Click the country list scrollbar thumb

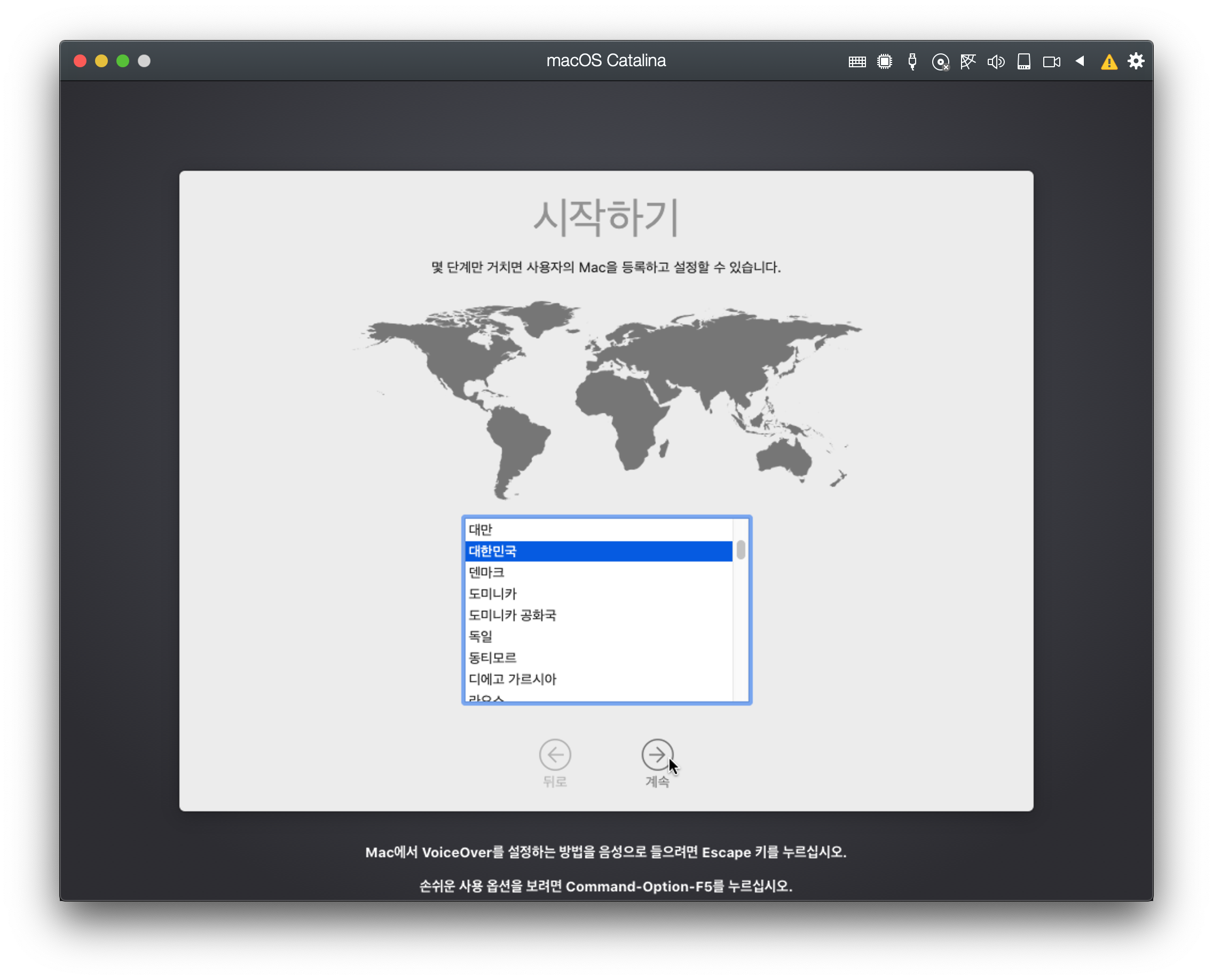click(x=741, y=550)
